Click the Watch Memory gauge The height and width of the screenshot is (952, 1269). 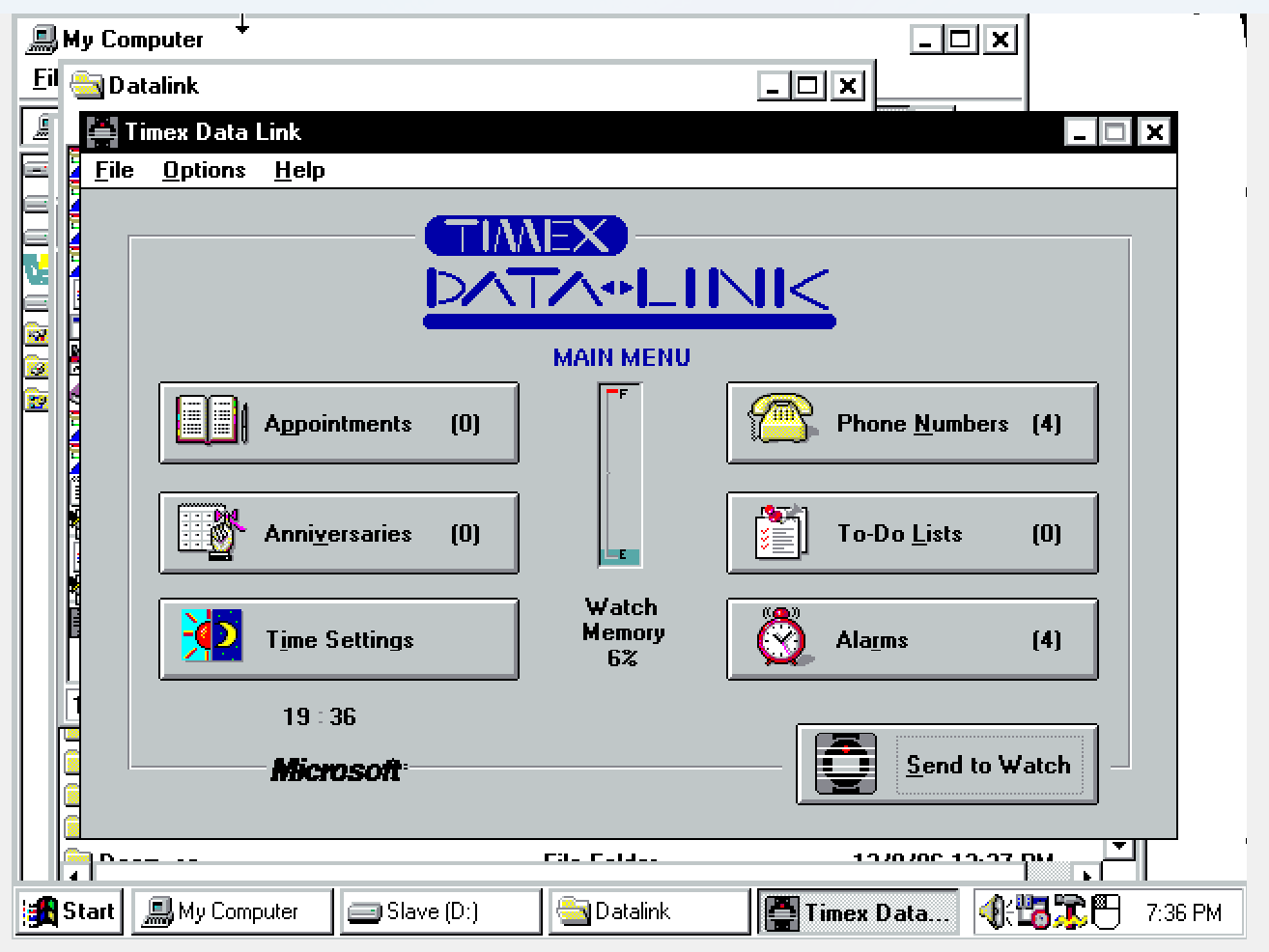[619, 473]
